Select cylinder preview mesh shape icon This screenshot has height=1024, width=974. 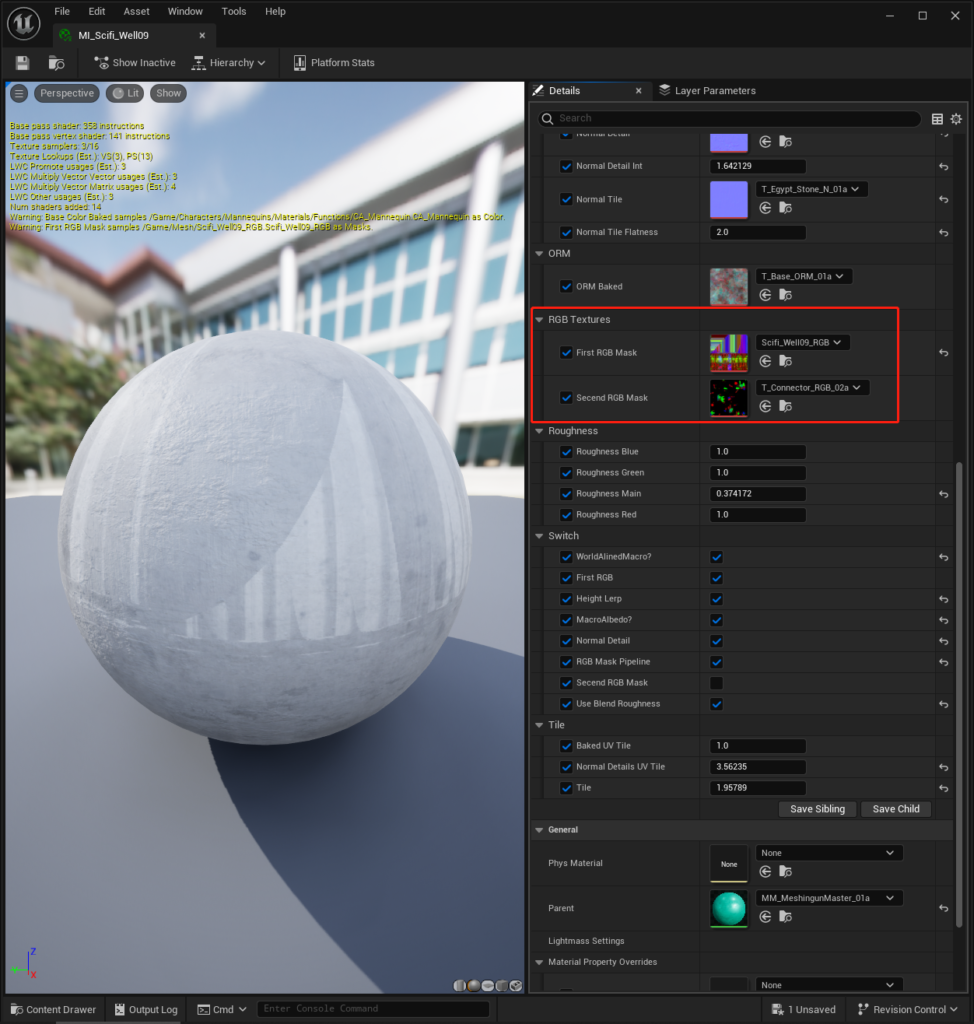pyautogui.click(x=459, y=985)
